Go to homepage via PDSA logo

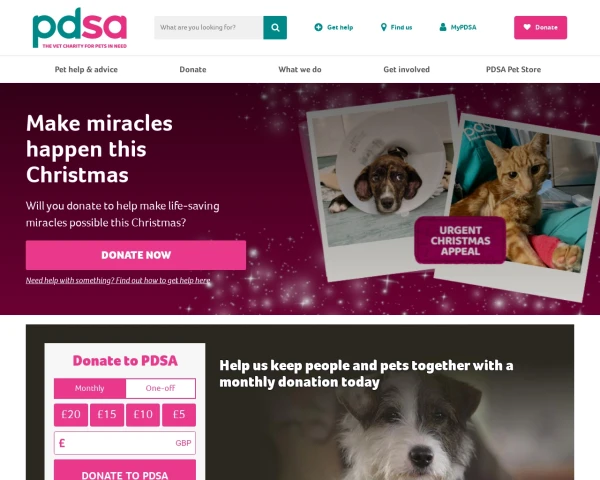80,28
